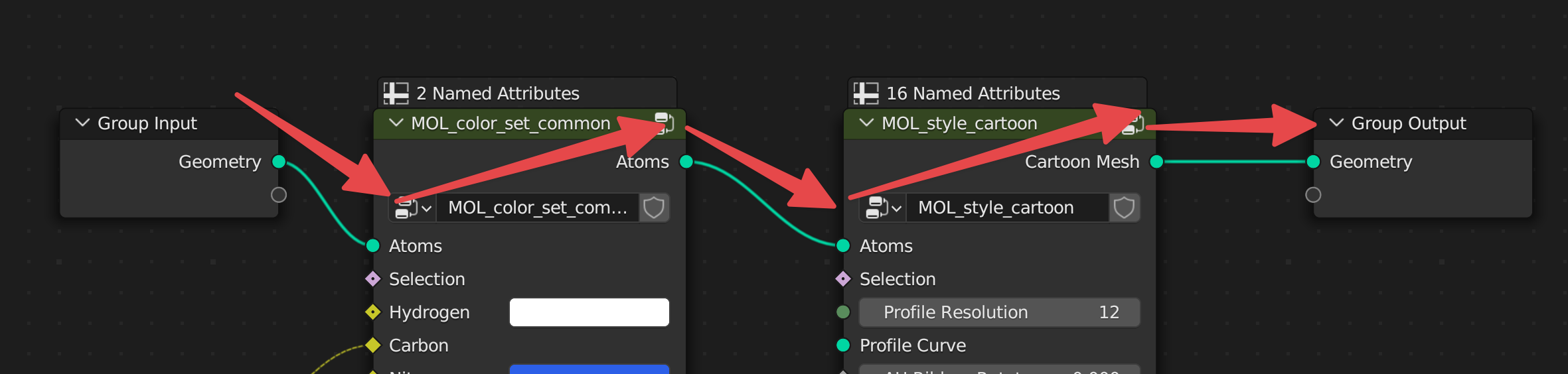Open the white Hydrogen color swatch
The image size is (1568, 374).
pyautogui.click(x=589, y=312)
